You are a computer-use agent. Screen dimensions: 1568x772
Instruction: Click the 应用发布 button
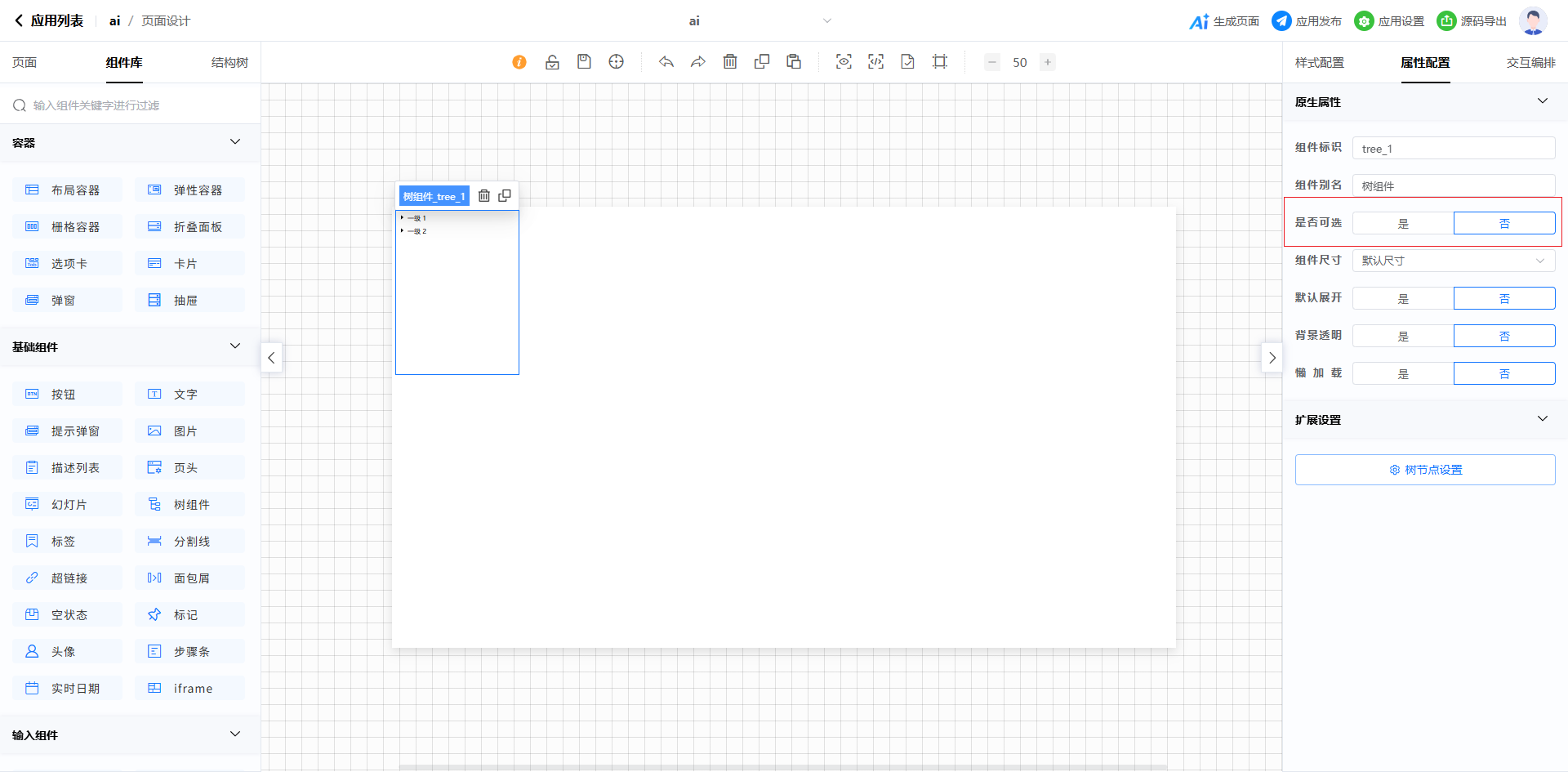tap(1307, 21)
